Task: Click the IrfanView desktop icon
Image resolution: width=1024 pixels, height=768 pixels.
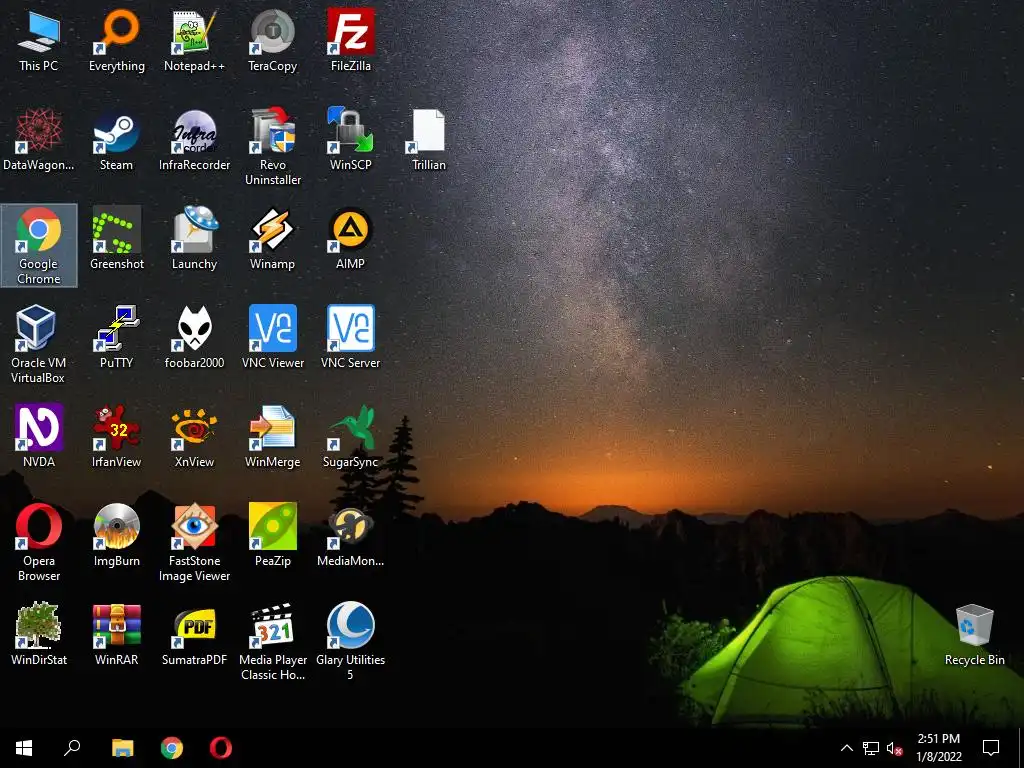Action: pos(116,436)
